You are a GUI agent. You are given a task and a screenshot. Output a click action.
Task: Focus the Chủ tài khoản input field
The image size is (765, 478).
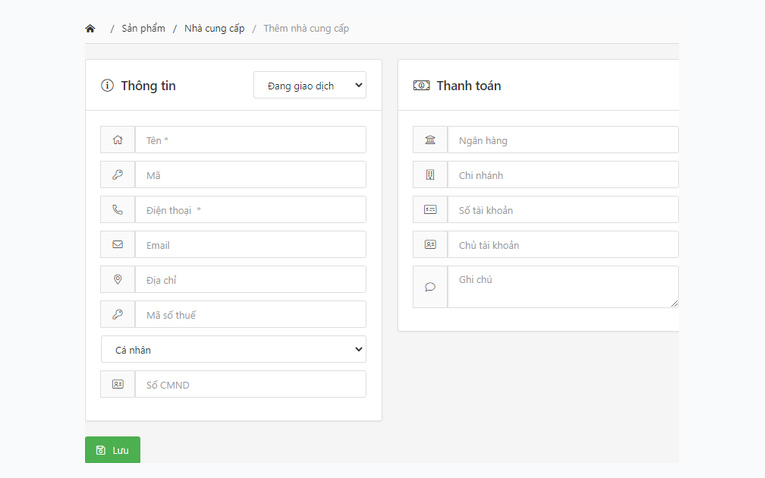(563, 244)
